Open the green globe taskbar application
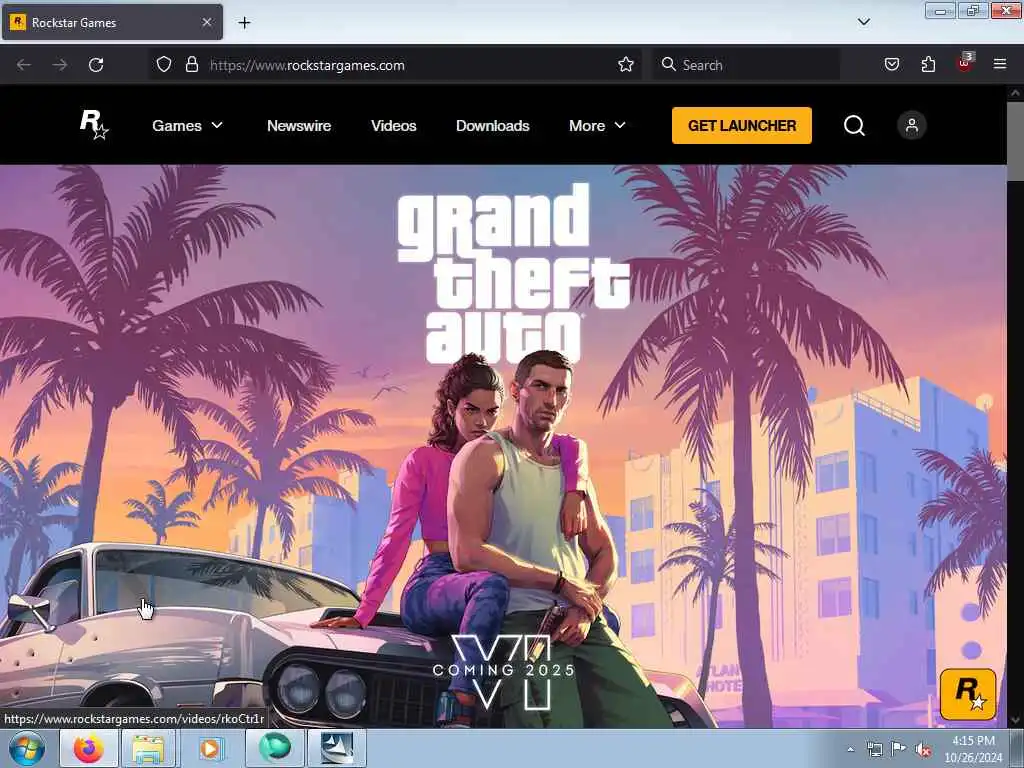 (x=275, y=748)
